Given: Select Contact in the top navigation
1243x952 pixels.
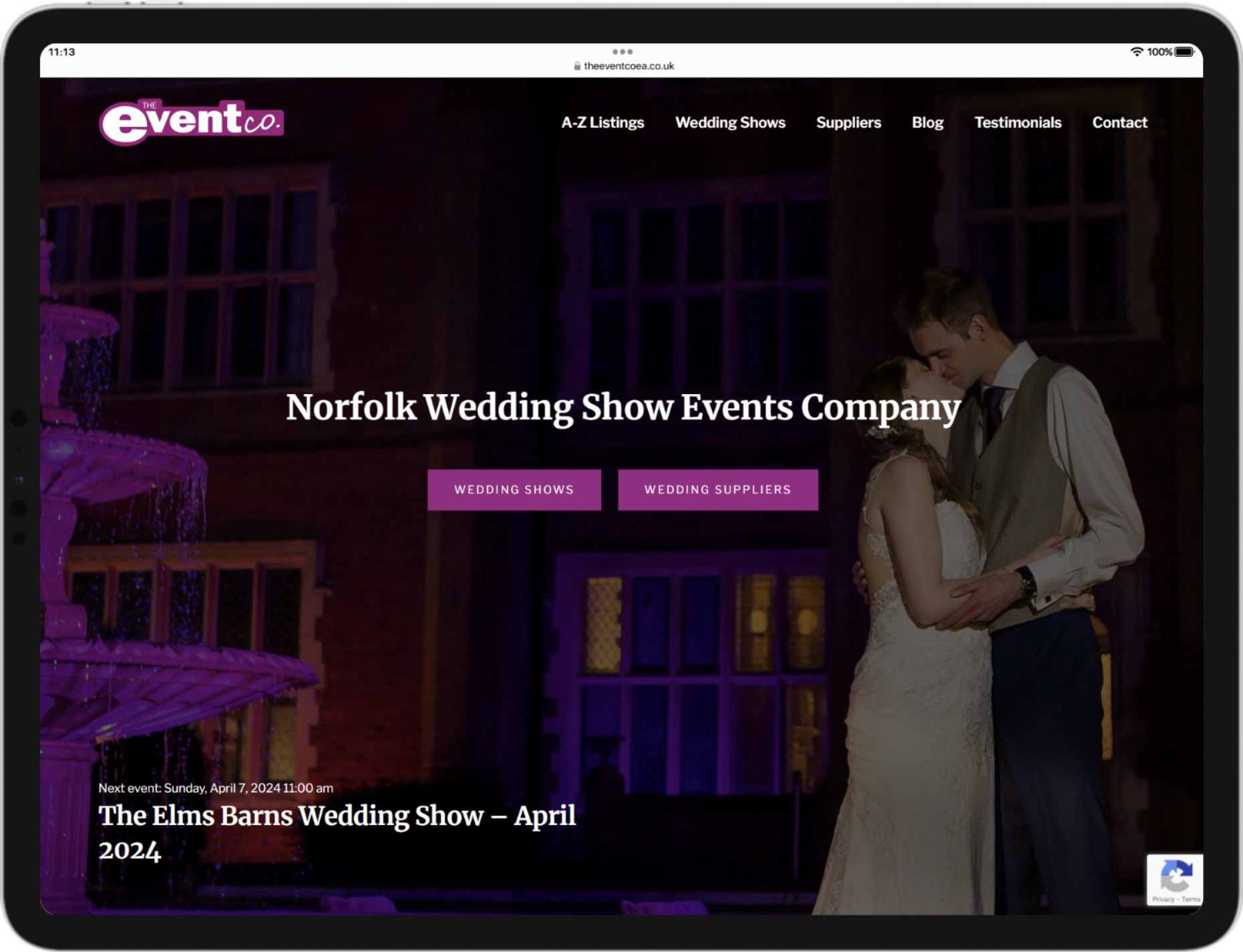Looking at the screenshot, I should 1119,122.
